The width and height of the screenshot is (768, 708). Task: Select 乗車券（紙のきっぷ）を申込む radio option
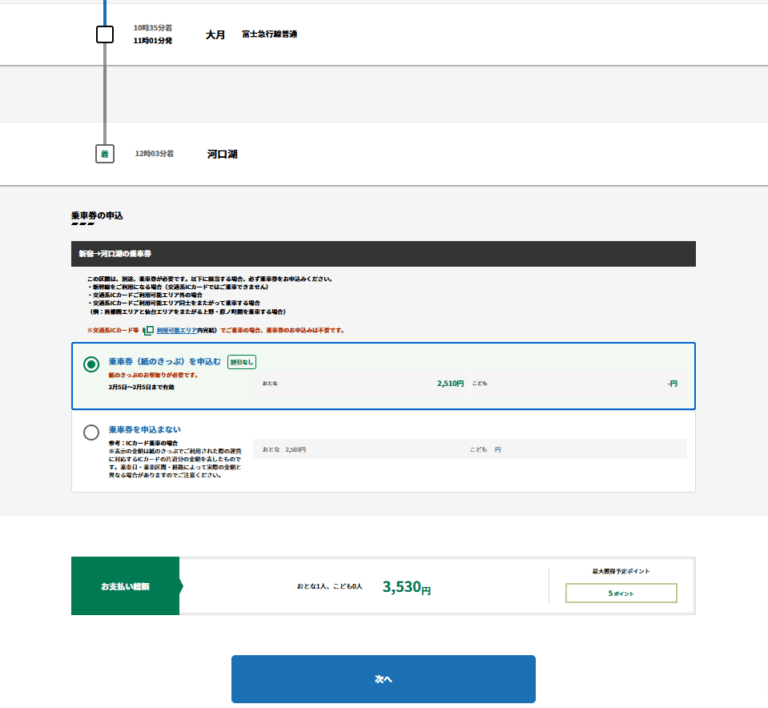pyautogui.click(x=91, y=365)
